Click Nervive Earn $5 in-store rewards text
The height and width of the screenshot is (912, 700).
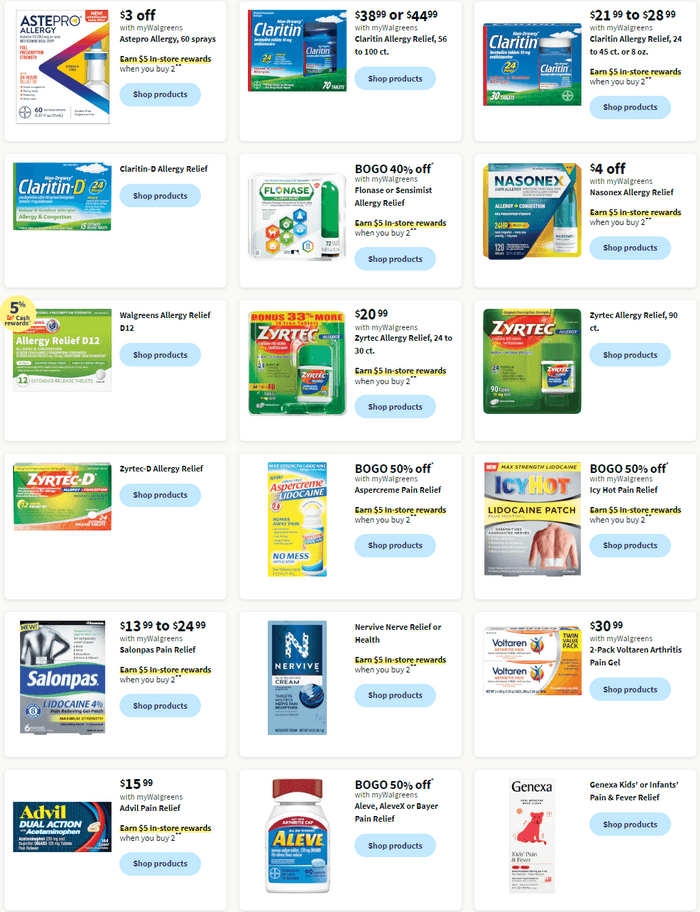pos(400,660)
